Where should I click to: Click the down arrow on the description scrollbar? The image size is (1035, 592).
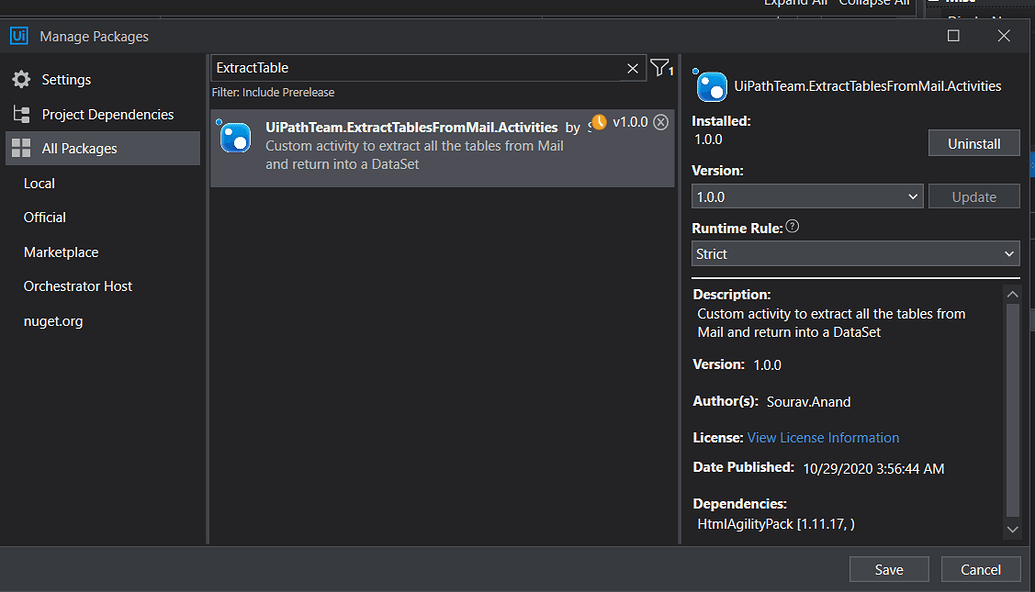[x=1012, y=529]
